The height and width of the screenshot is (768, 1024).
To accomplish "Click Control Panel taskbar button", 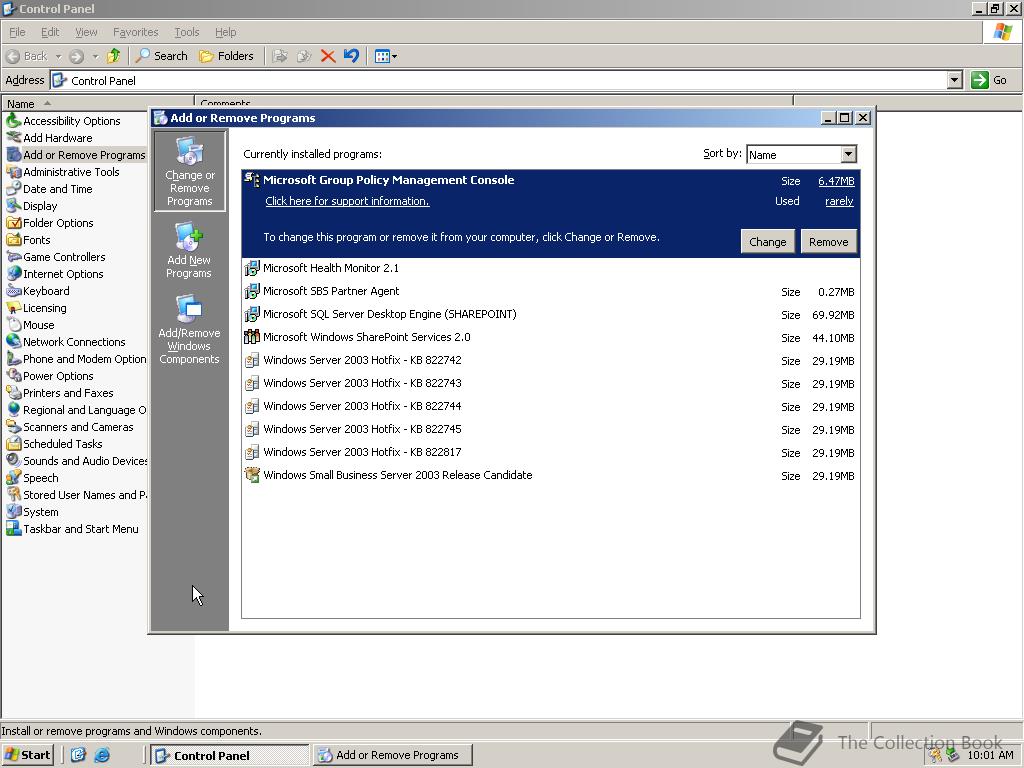I will [229, 755].
